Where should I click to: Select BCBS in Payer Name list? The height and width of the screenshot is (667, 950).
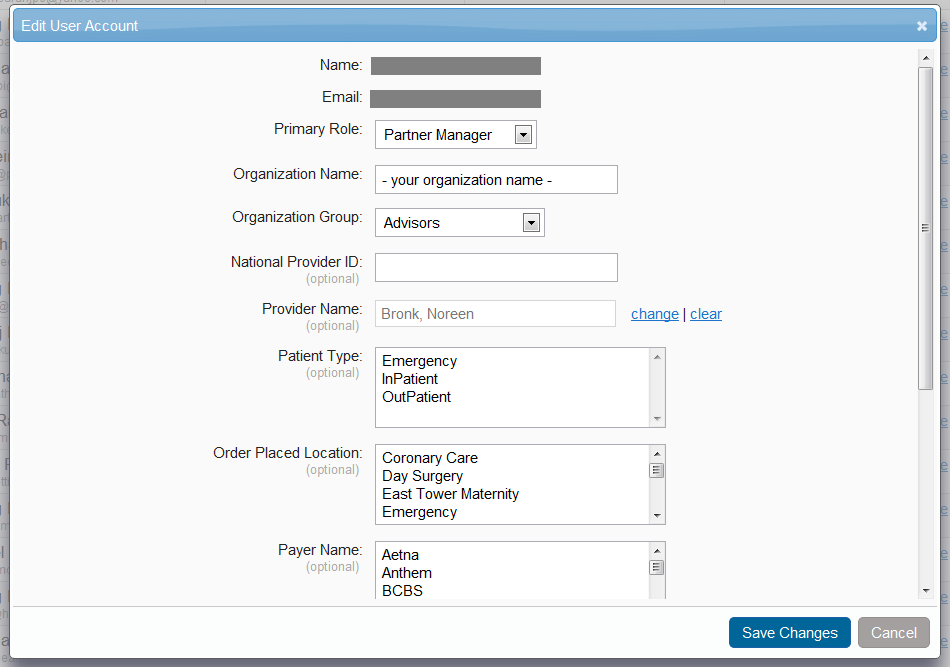pos(402,591)
